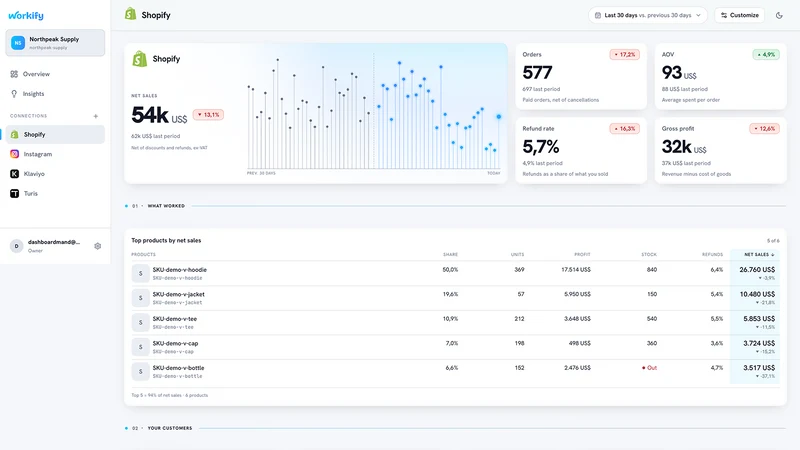Open the Instagram connection
Image resolution: width=800 pixels, height=450 pixels.
click(55, 154)
